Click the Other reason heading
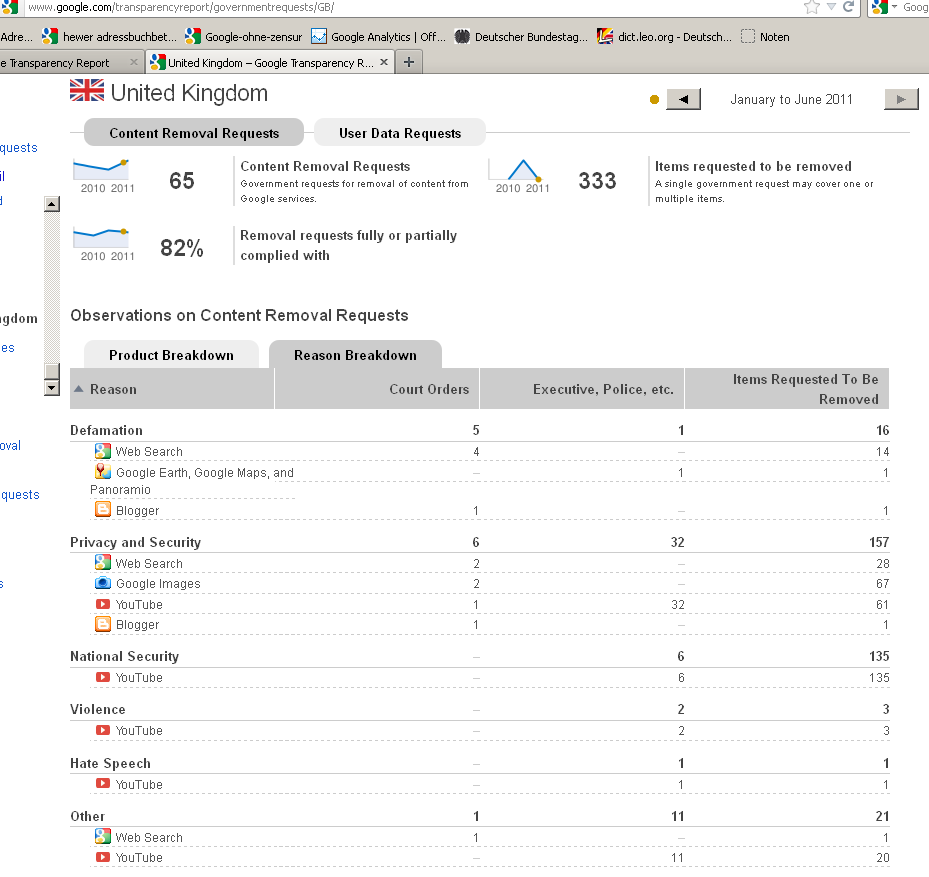 [x=87, y=816]
